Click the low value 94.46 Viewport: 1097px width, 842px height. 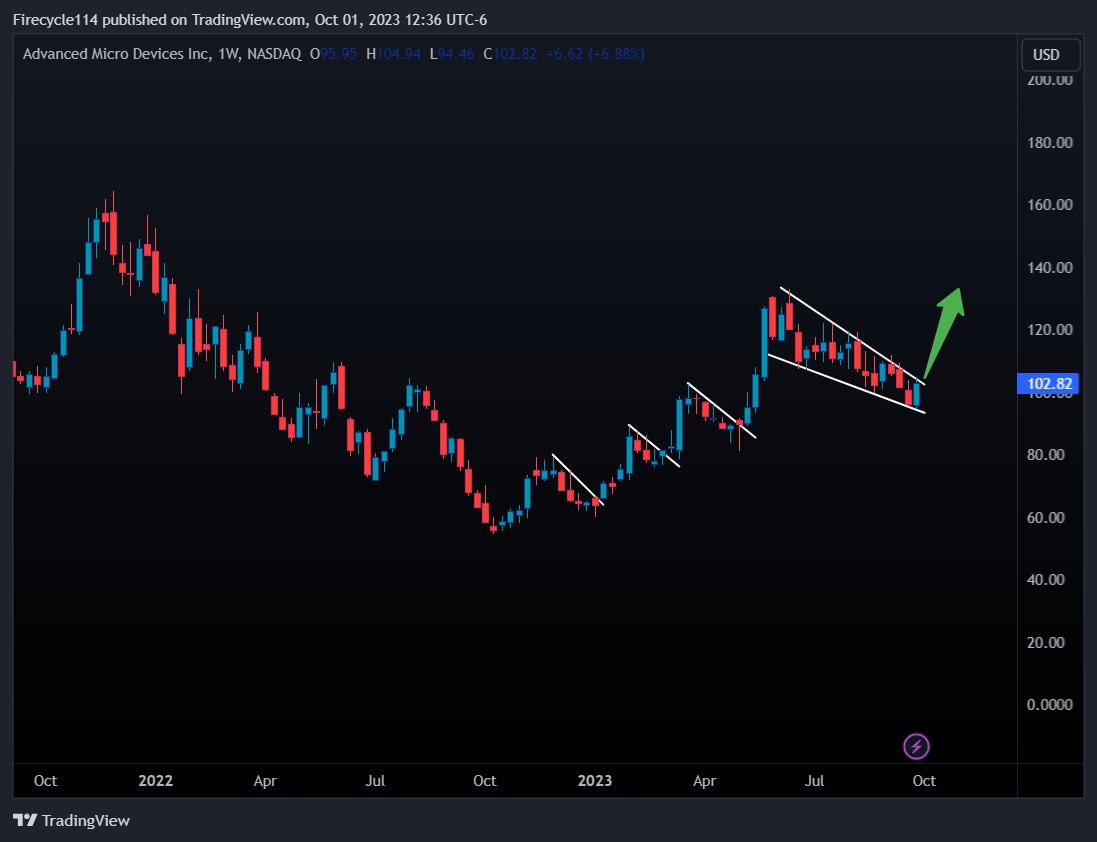coord(456,54)
